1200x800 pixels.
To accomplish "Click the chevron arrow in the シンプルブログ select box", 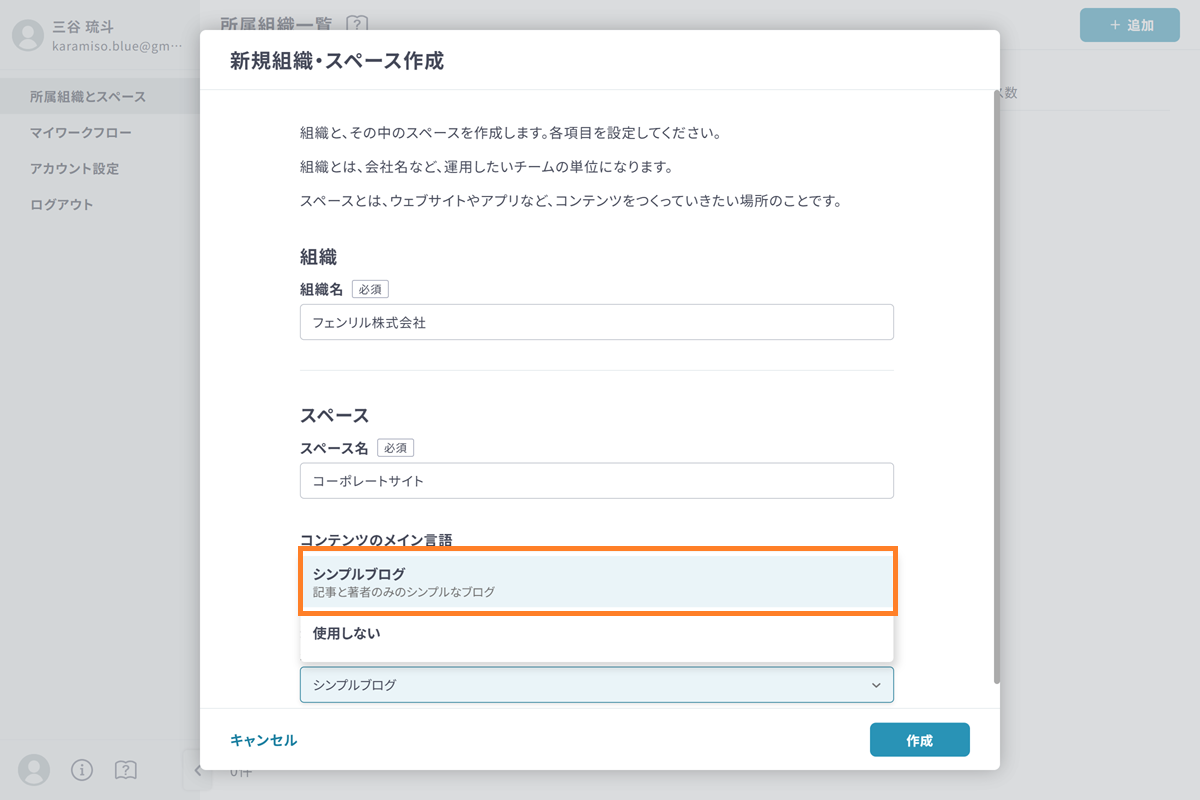I will coord(876,685).
